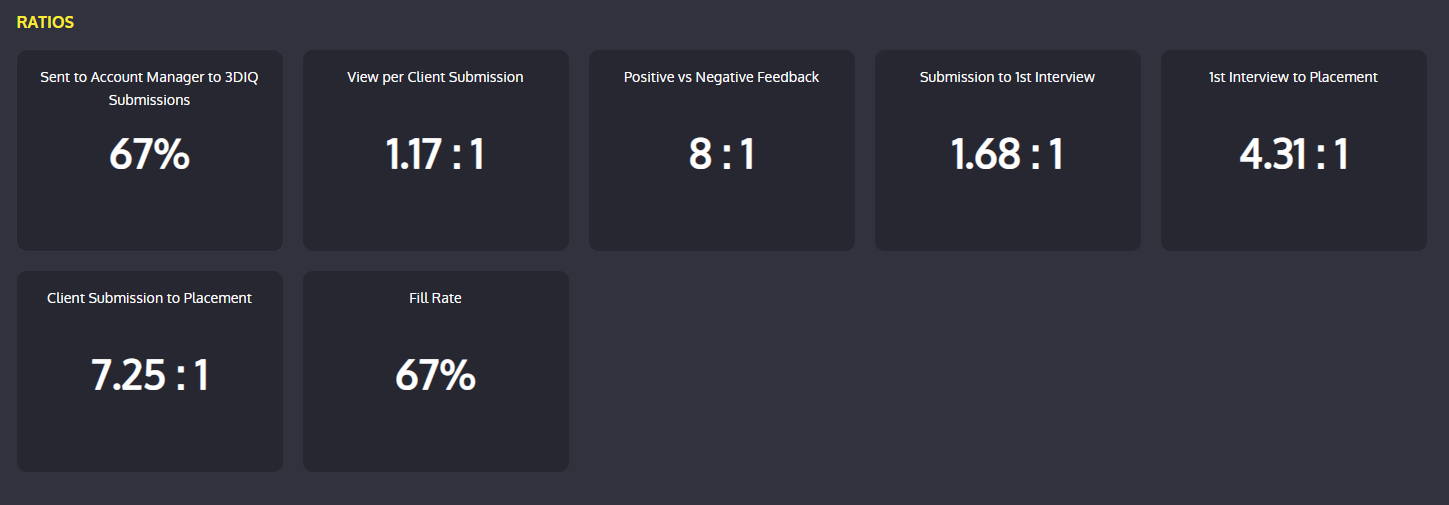Click the View per Client Submission title

436,77
